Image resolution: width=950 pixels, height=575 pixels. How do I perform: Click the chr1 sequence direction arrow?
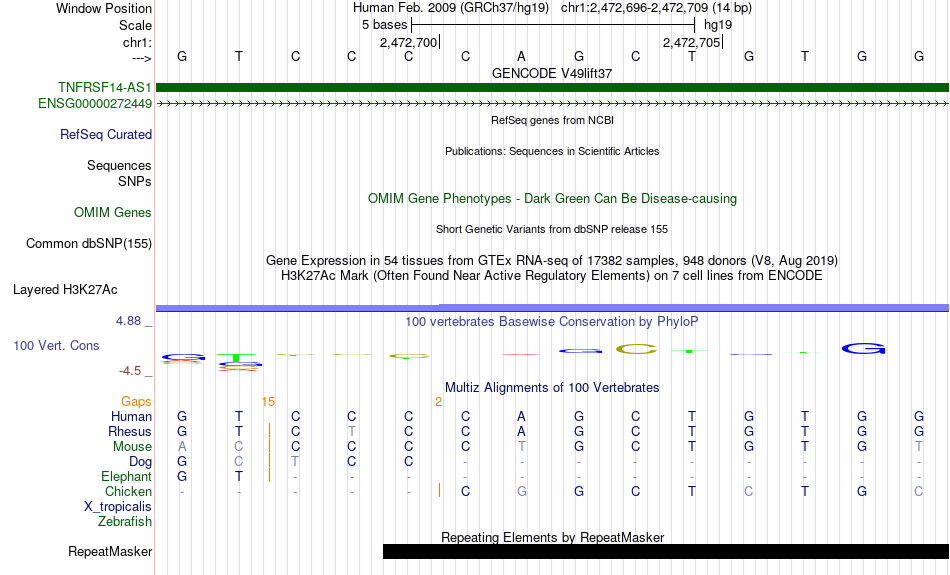coord(142,58)
